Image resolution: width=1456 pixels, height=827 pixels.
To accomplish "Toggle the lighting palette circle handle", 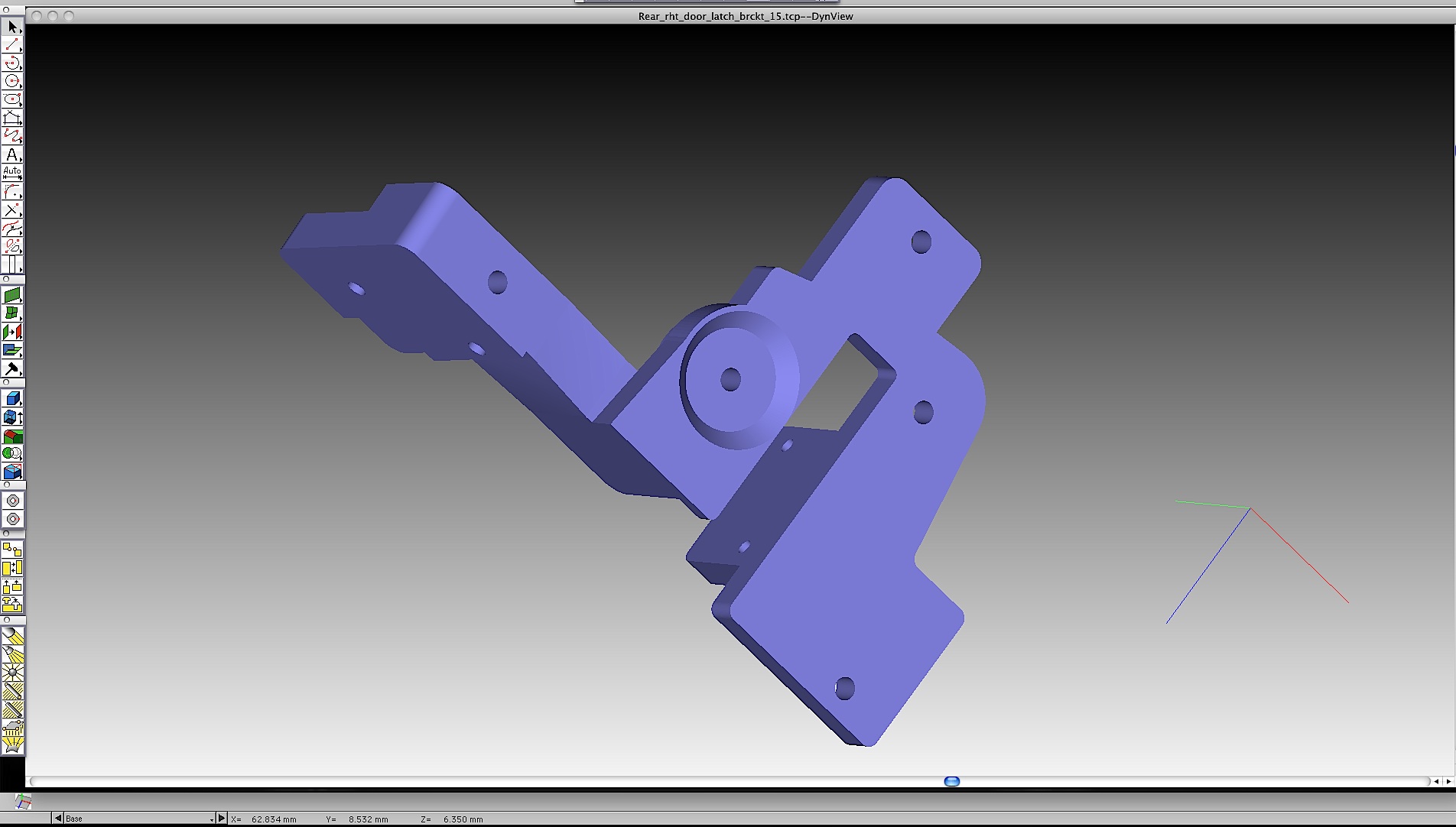I will 7,620.
